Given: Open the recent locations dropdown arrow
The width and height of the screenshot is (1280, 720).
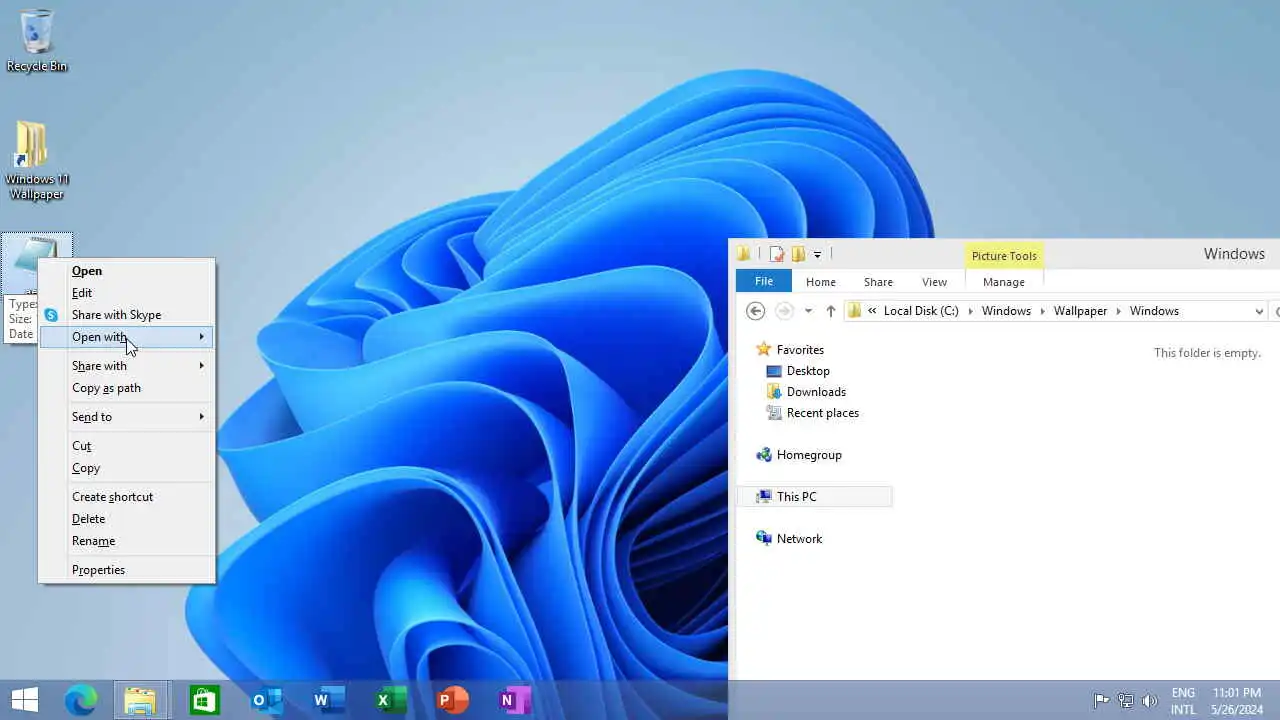Looking at the screenshot, I should [x=808, y=311].
